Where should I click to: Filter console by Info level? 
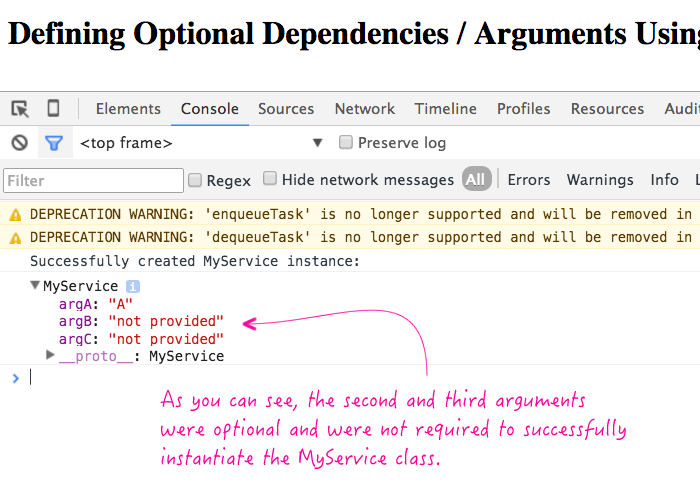coord(664,180)
